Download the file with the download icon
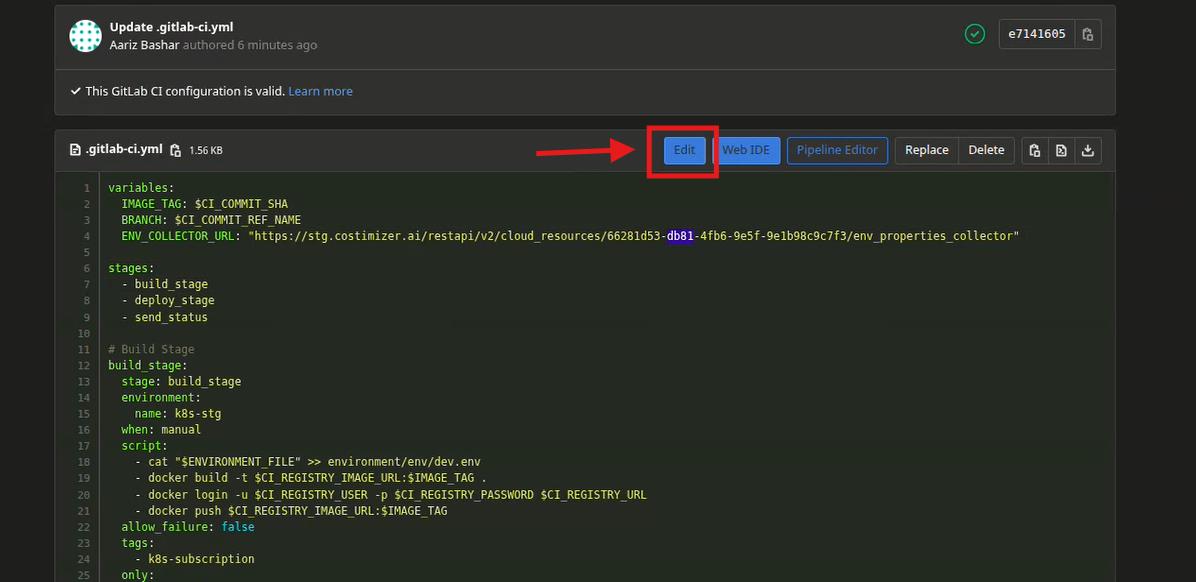Viewport: 1196px width, 582px height. 1088,150
